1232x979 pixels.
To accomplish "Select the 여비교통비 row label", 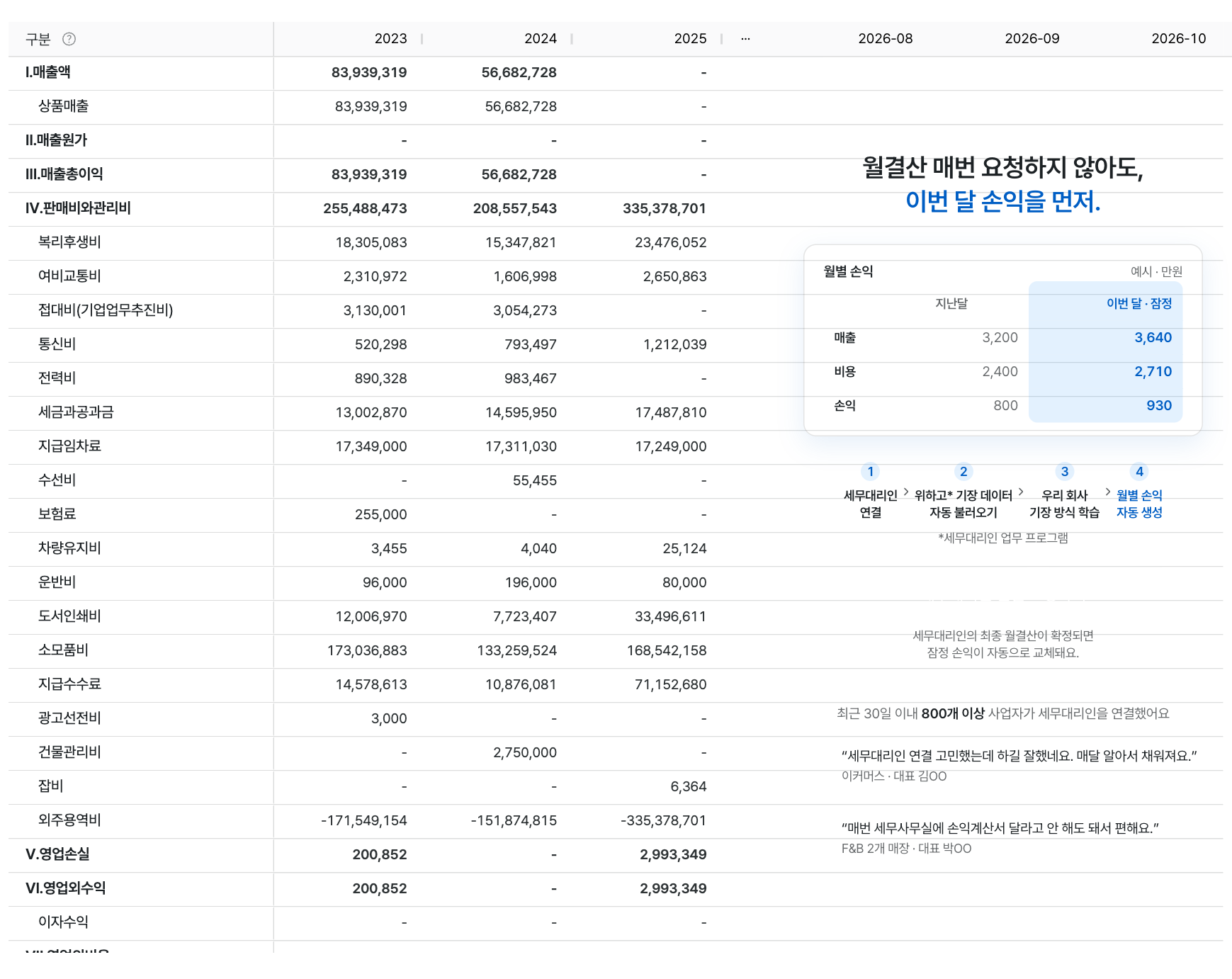I will click(69, 276).
